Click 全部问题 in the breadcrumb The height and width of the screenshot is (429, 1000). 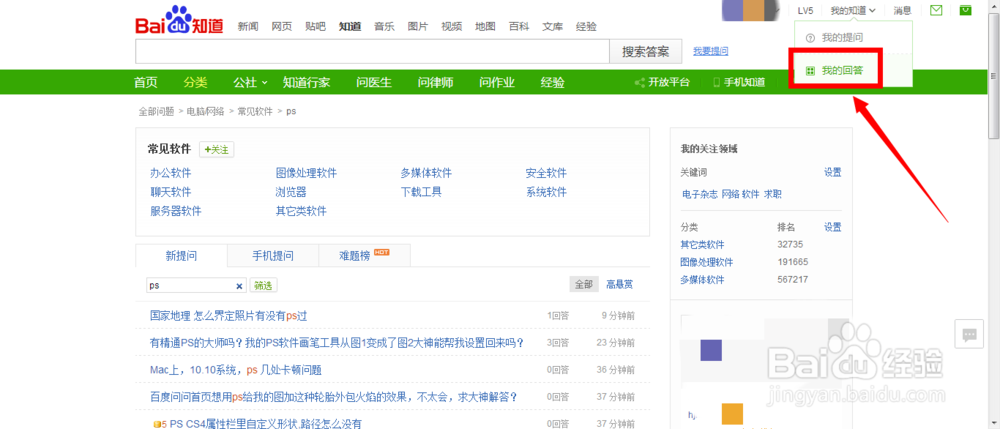pos(156,112)
